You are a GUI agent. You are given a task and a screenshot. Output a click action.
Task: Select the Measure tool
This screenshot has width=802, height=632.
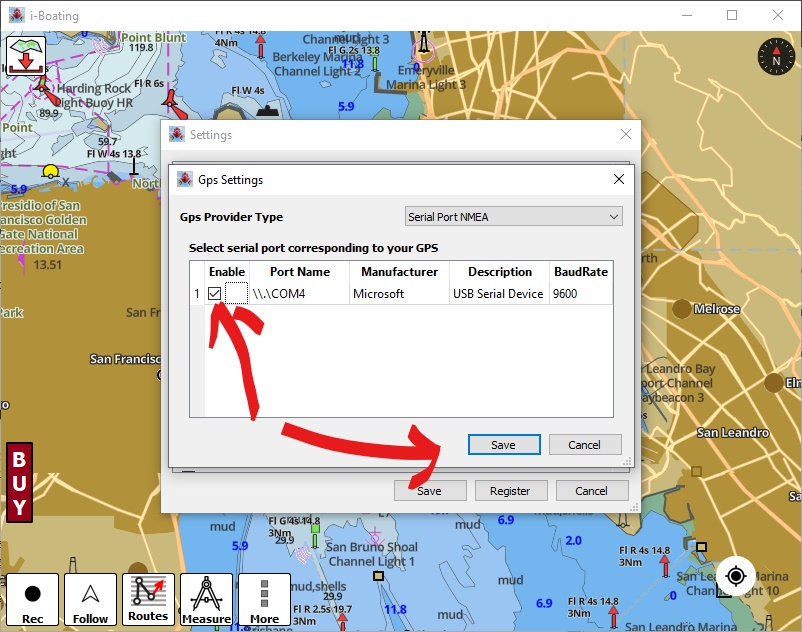coord(206,598)
